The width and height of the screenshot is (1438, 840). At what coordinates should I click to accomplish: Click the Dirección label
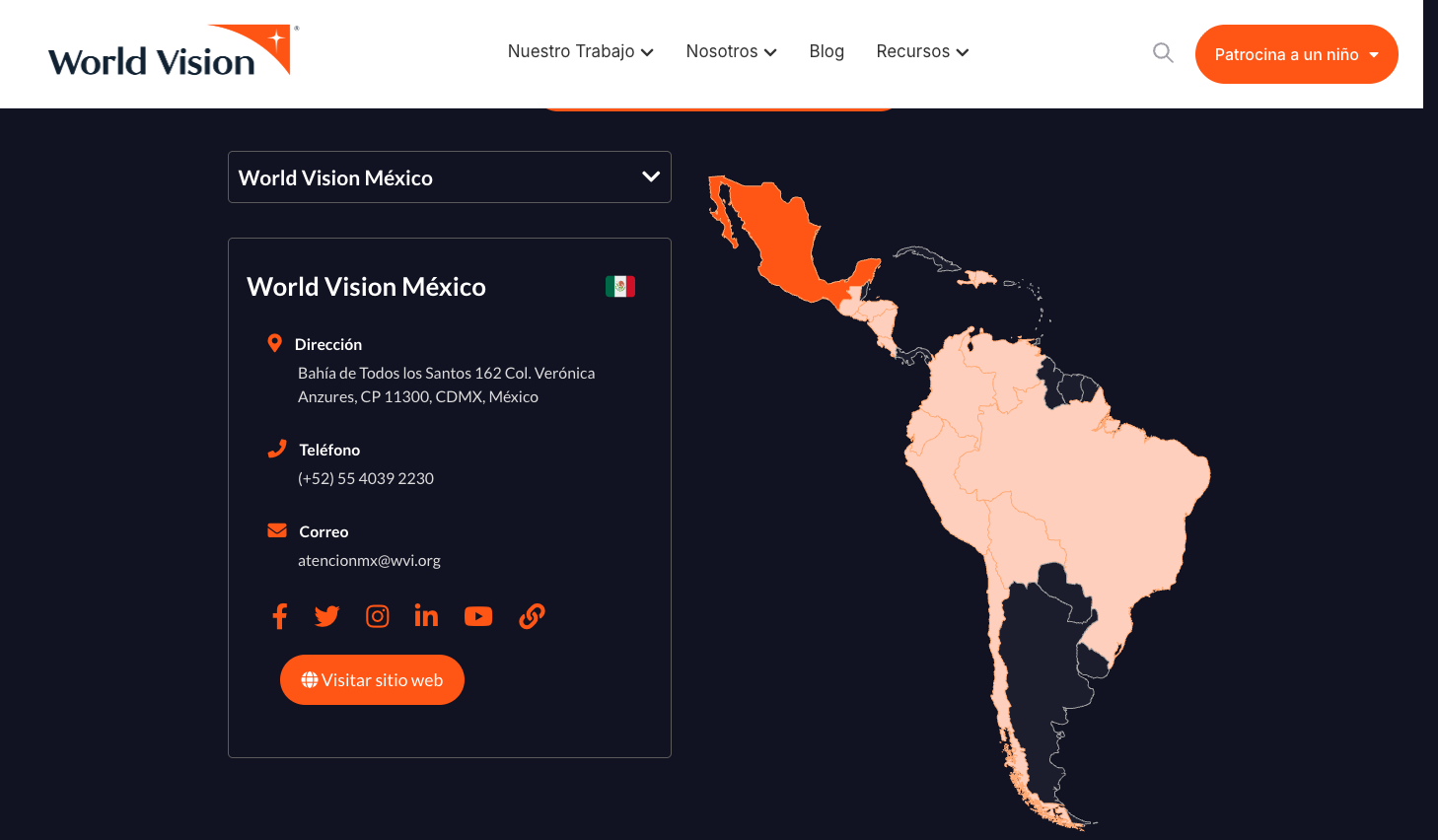click(328, 344)
